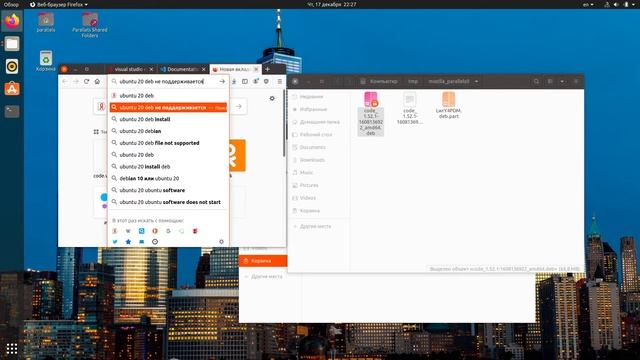Search open tabs using the tab icon
640x360 pixels.
142,242
